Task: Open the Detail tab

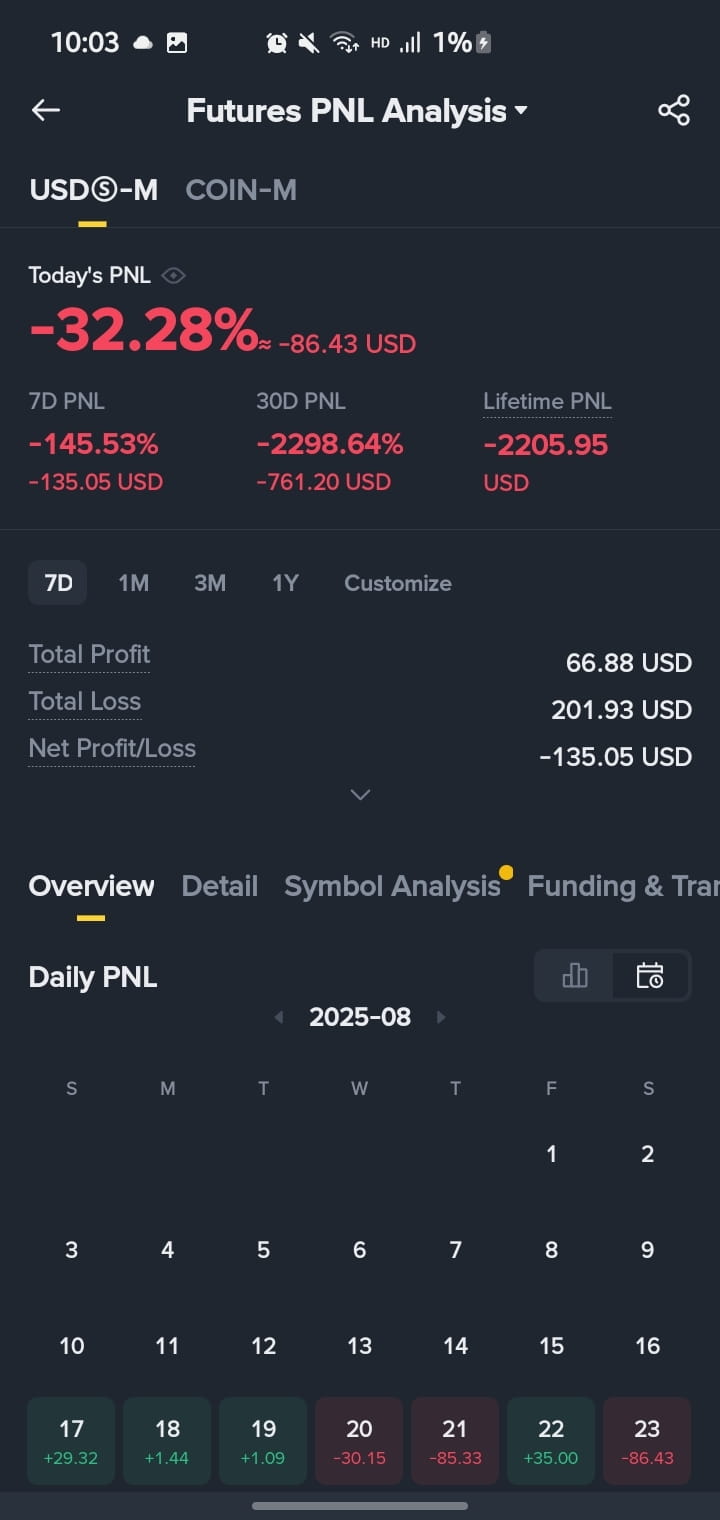Action: 220,886
